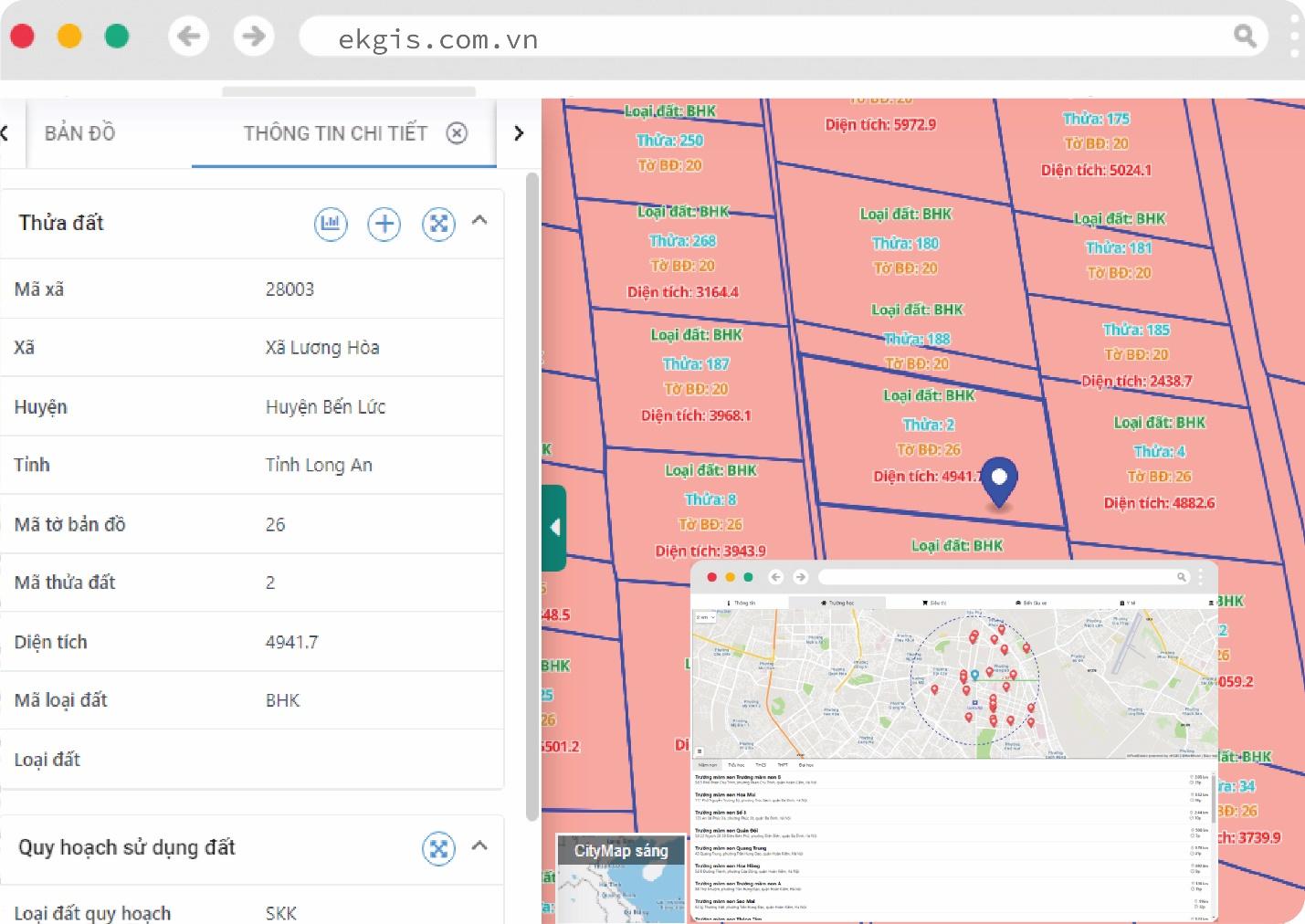Open Thông tin tab in inset window
The height and width of the screenshot is (924, 1305).
point(741,603)
